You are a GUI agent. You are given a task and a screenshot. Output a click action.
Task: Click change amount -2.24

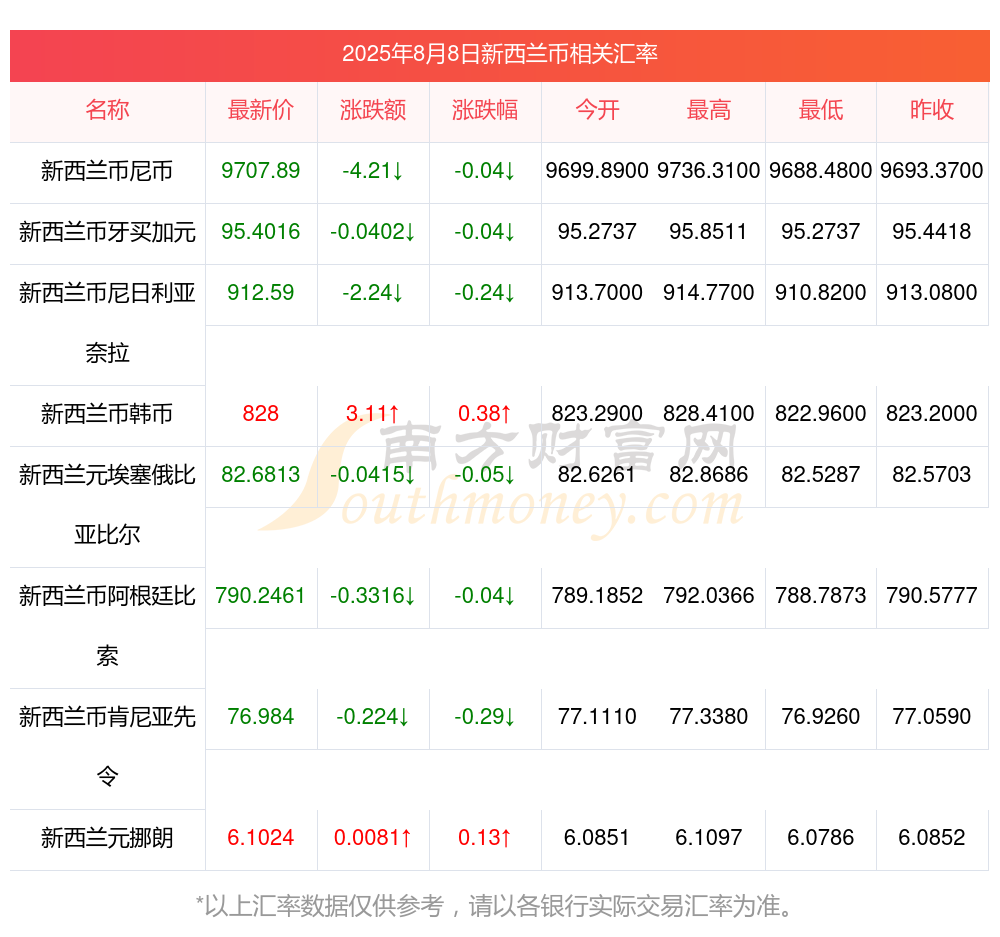point(372,292)
